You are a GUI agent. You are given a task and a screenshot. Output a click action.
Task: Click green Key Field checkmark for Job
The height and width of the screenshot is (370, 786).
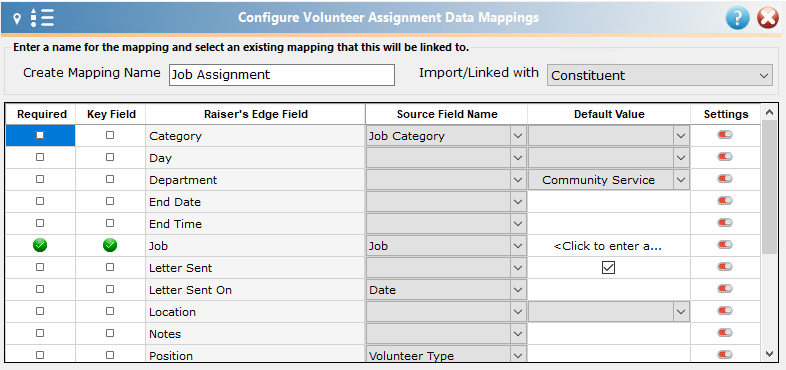pos(110,246)
